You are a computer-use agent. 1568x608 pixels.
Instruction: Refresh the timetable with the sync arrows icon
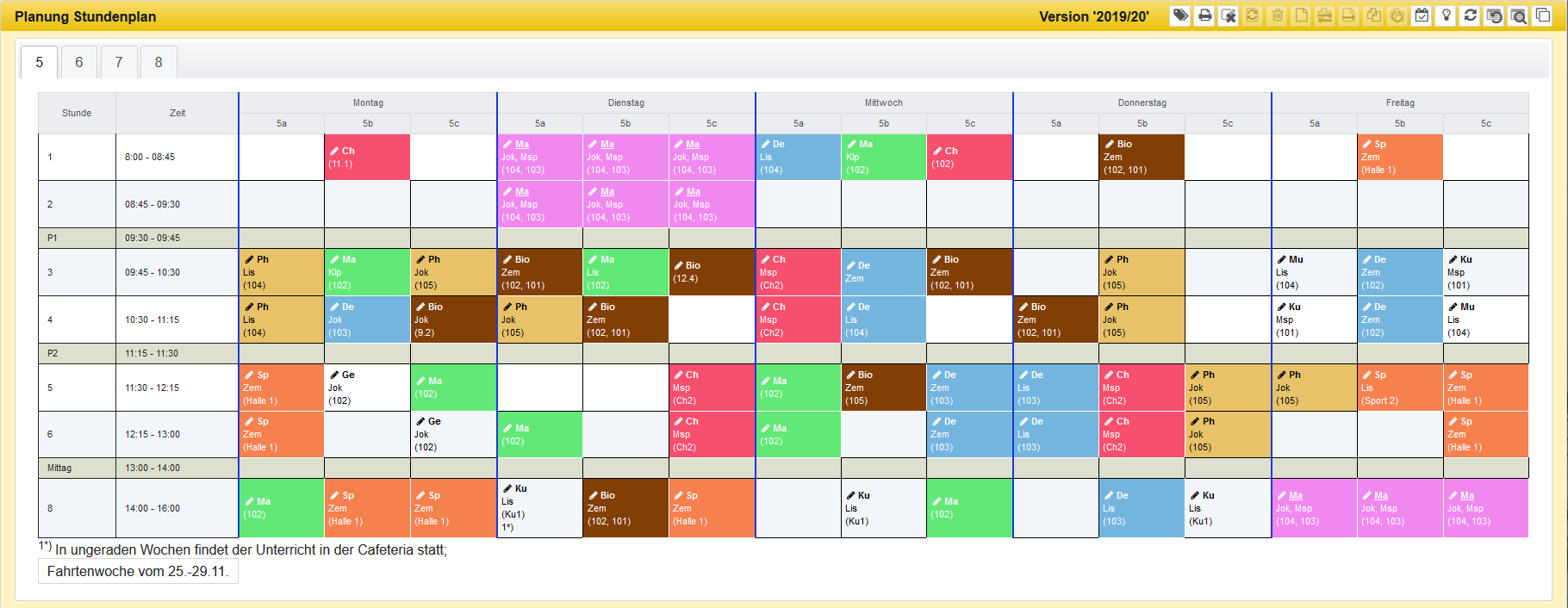[1470, 16]
